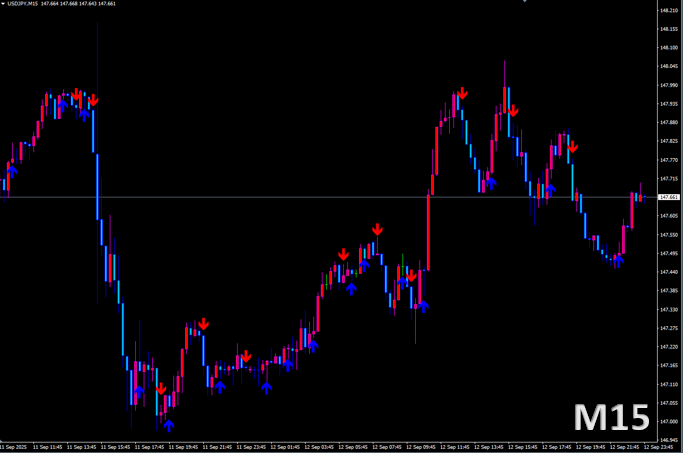683x453 pixels.
Task: Click the 147.000 price axis label
Action: [668, 421]
